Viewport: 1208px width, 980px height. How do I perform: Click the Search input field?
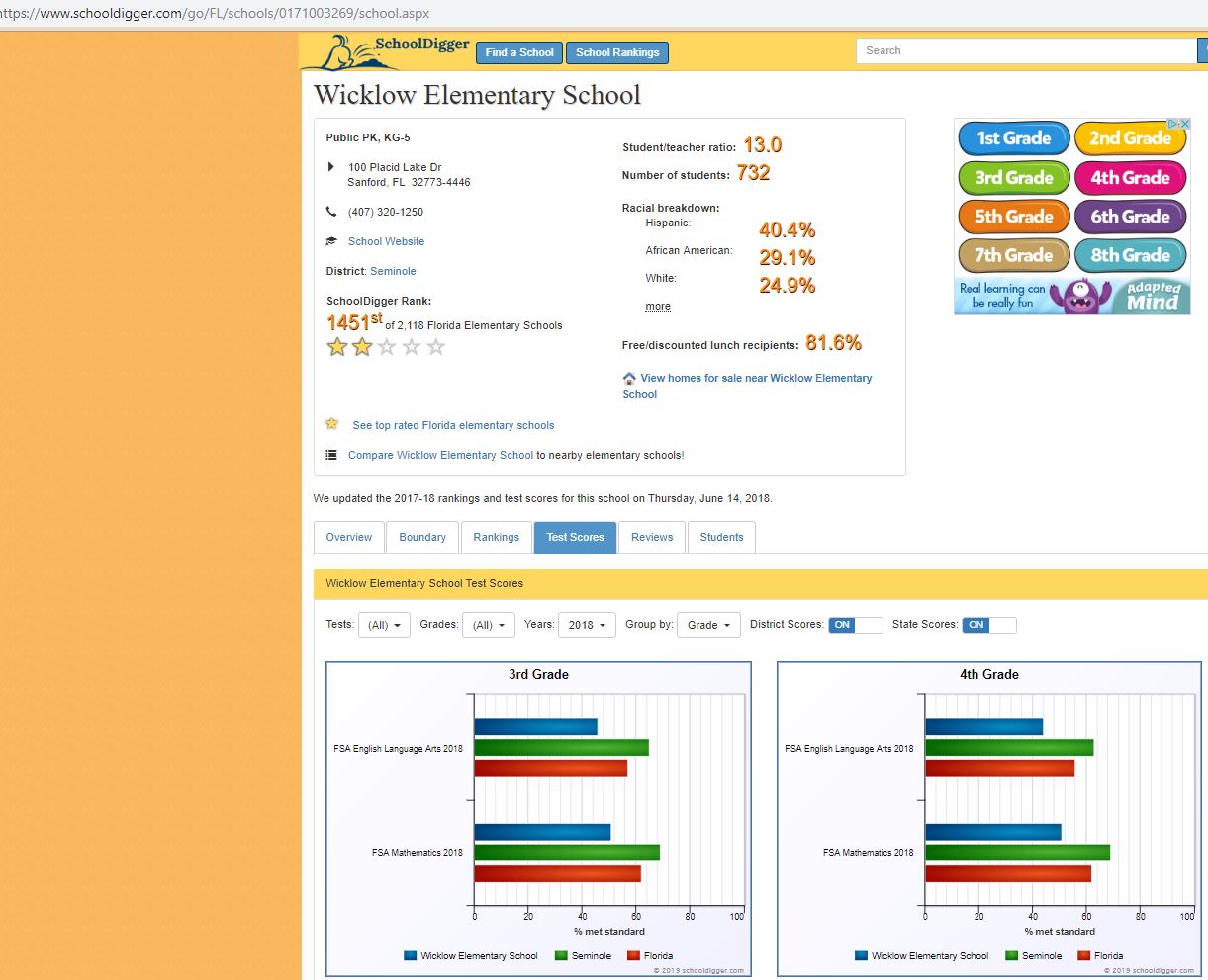pos(1026,50)
